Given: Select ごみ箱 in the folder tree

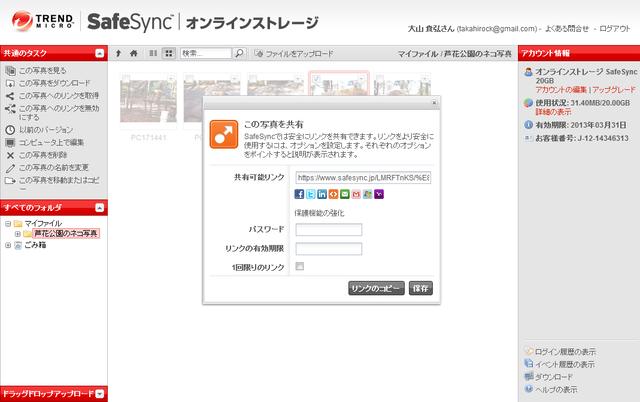Looking at the screenshot, I should pyautogui.click(x=35, y=245).
